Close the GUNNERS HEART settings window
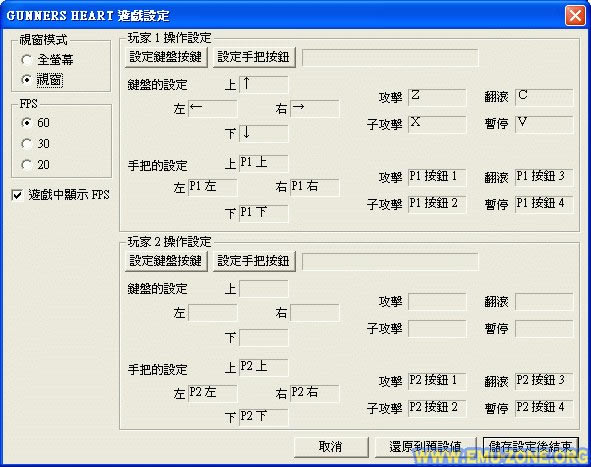The width and height of the screenshot is (591, 467). (x=575, y=15)
